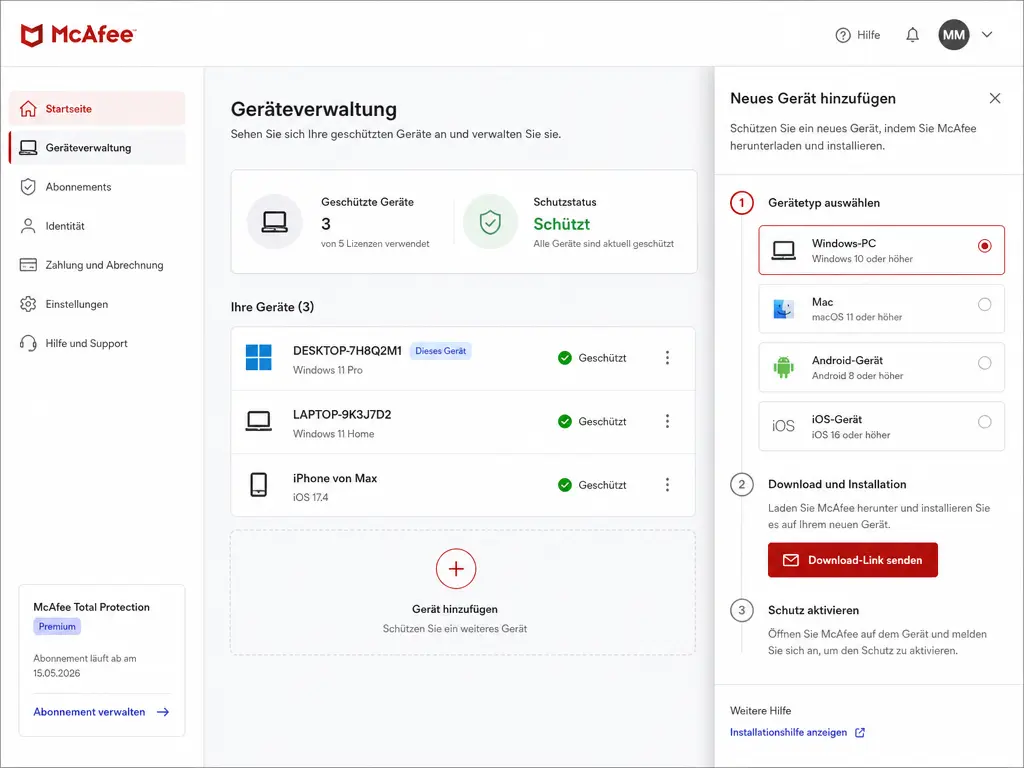Click the Schutzstatus shield icon
The height and width of the screenshot is (768, 1024).
[490, 222]
